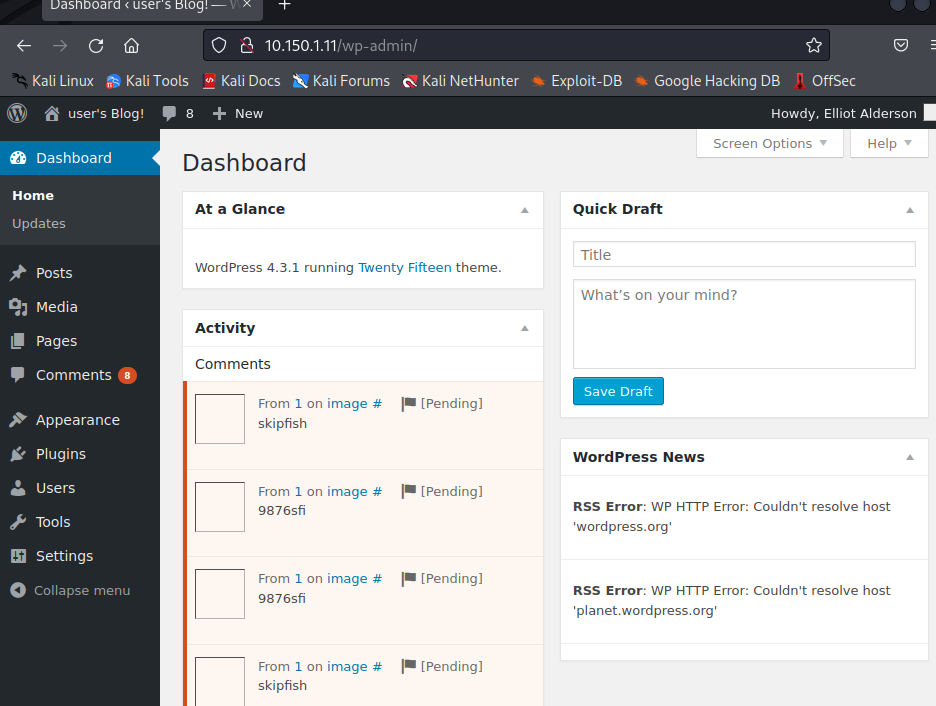Image resolution: width=936 pixels, height=706 pixels.
Task: Expand the Help panel
Action: 889,144
